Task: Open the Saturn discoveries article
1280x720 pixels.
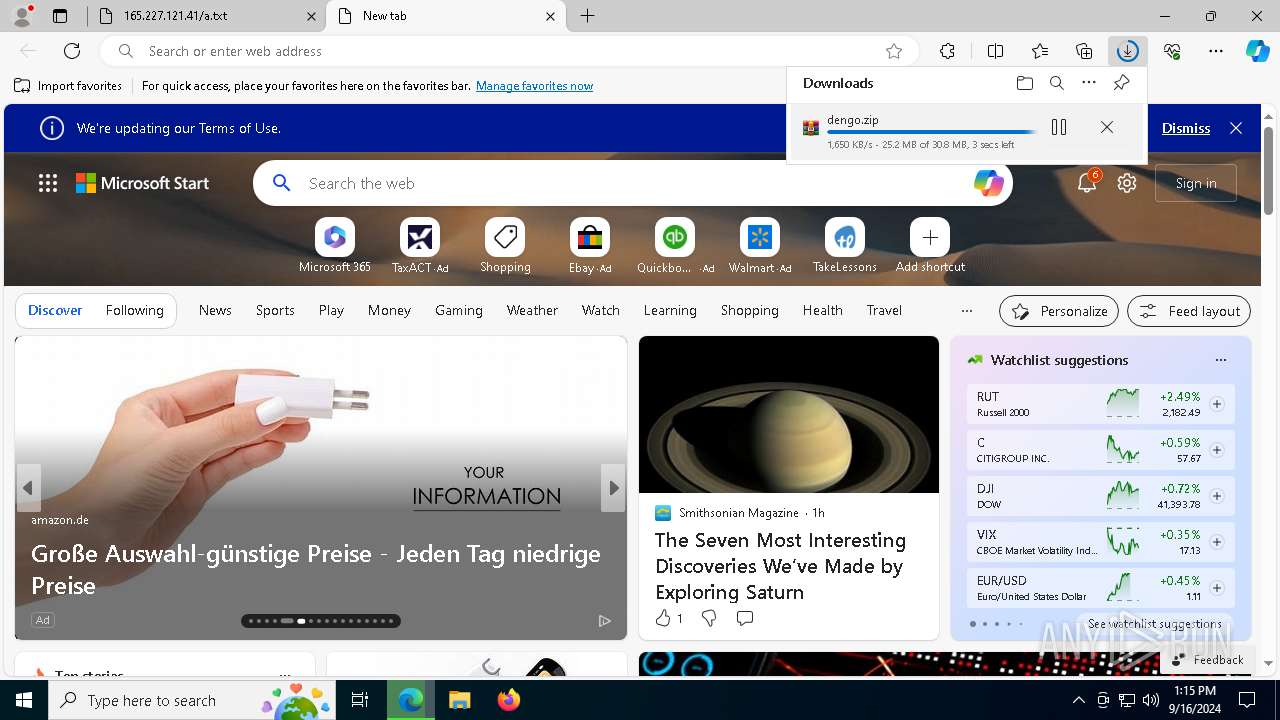Action: coord(781,566)
